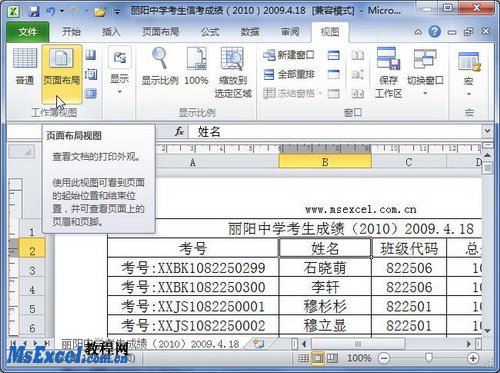Open the 文件 tab
Screen dimensions: 500x373
pos(28,32)
